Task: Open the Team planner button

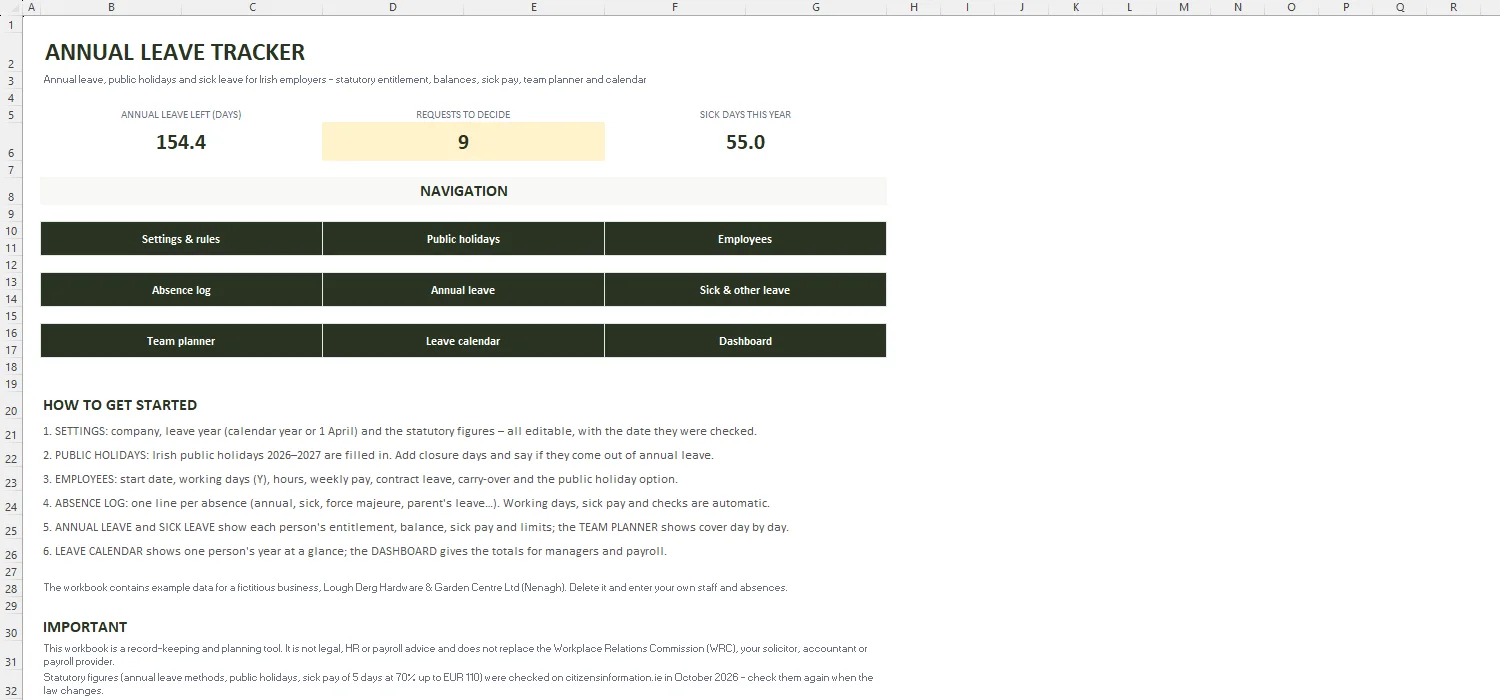Action: pos(181,341)
